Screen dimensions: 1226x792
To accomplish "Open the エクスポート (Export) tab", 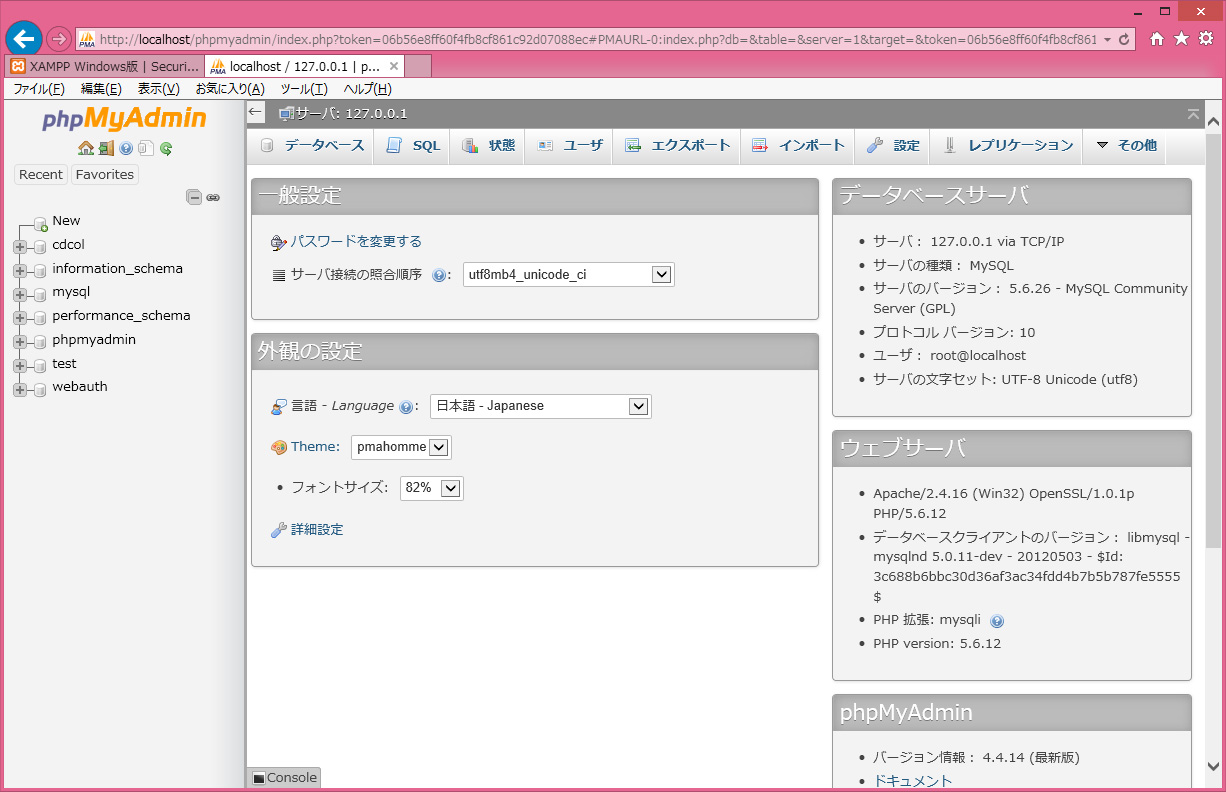I will coord(678,145).
